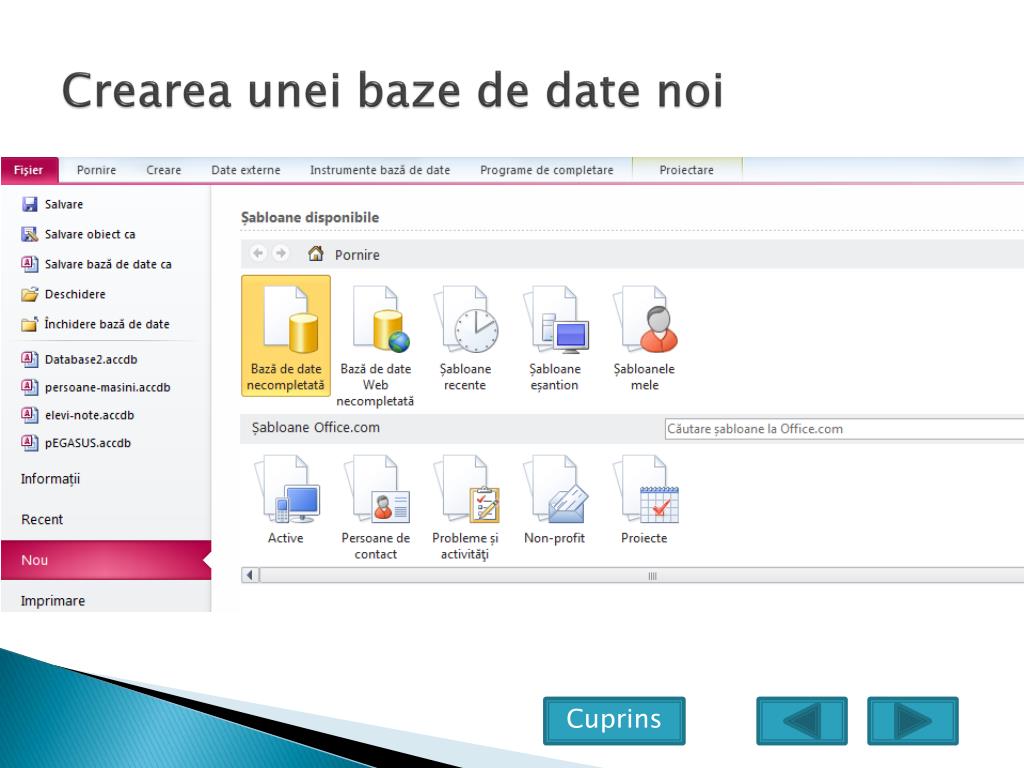This screenshot has width=1024, height=768.
Task: Open the Proiectare tab
Action: pyautogui.click(x=686, y=170)
